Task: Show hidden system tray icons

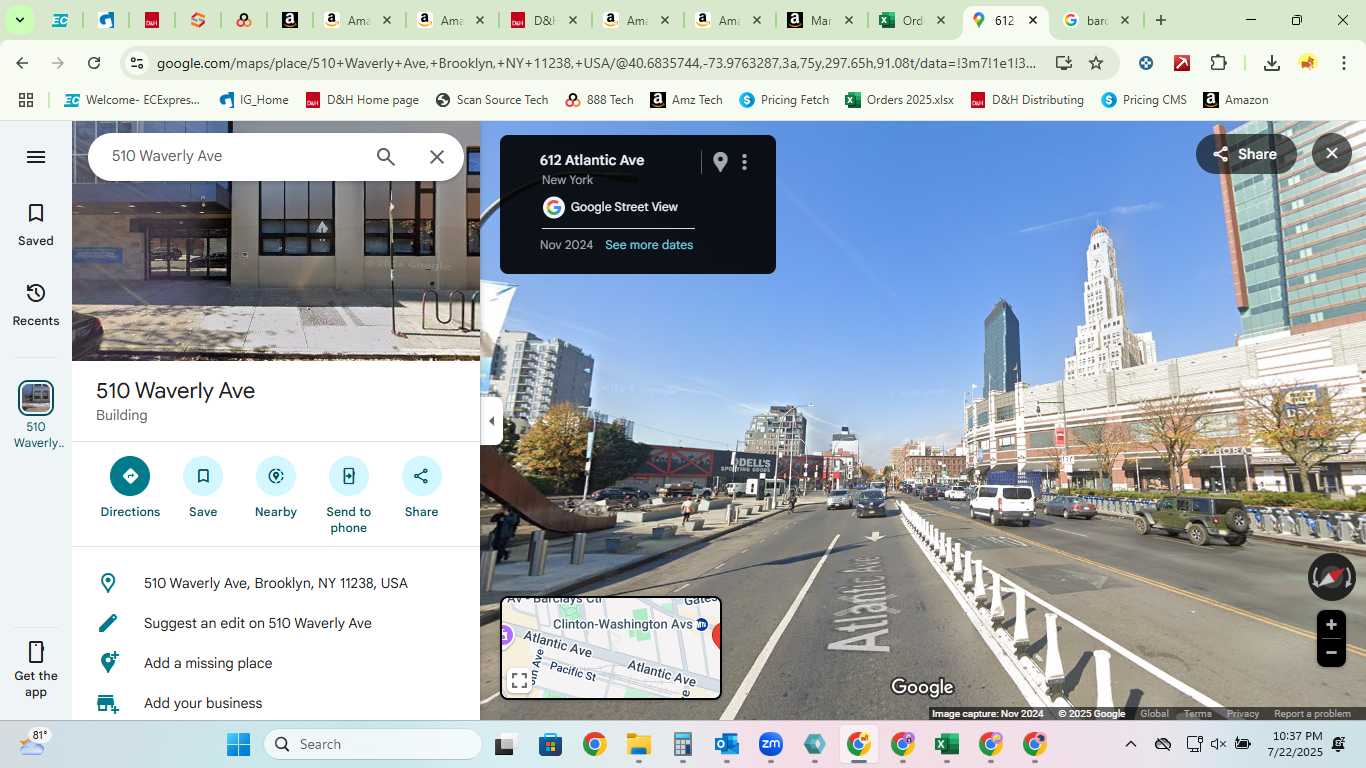Action: [x=1130, y=744]
